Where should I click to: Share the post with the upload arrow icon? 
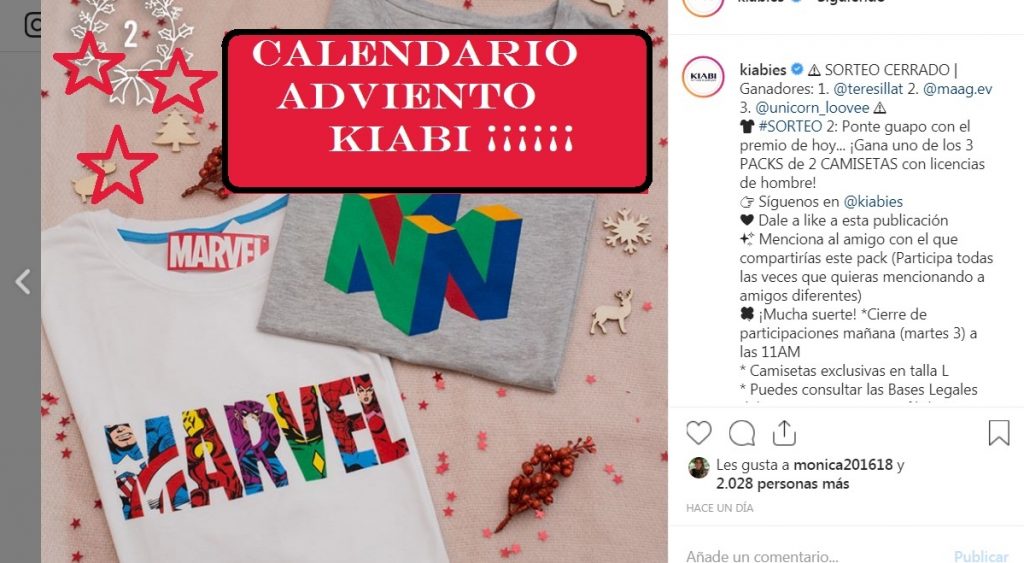pyautogui.click(x=784, y=433)
